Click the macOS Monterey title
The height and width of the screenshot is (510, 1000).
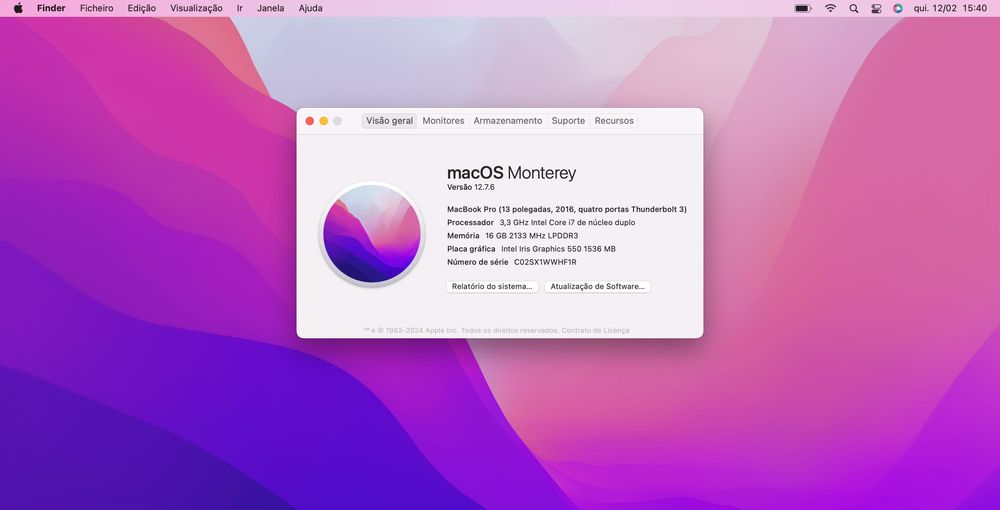pyautogui.click(x=511, y=173)
